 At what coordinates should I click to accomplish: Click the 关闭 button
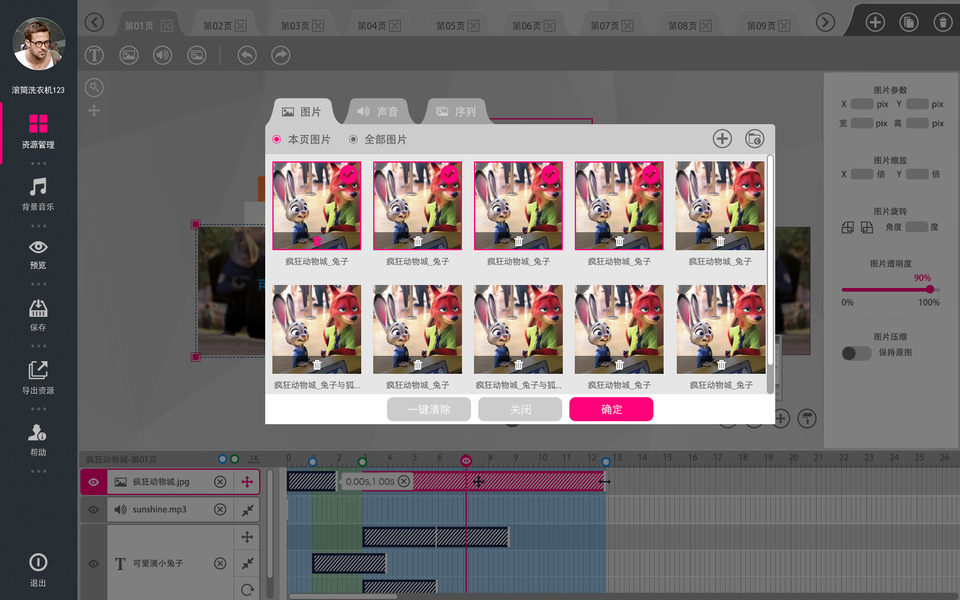[x=520, y=409]
